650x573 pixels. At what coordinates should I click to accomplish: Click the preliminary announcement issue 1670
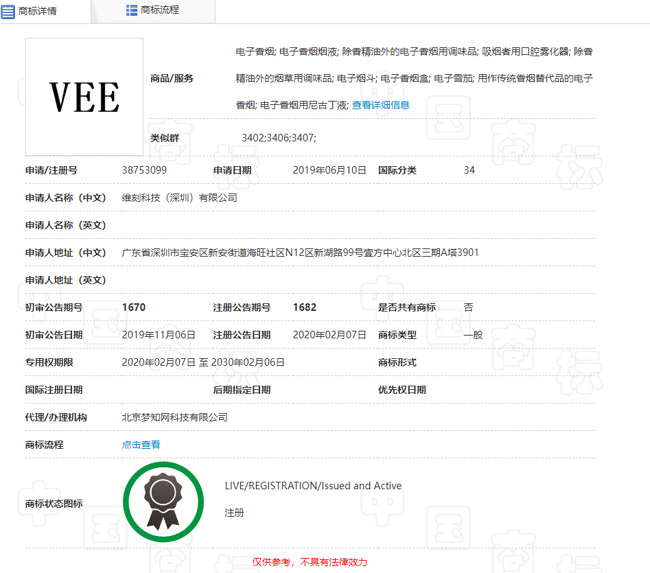[133, 307]
